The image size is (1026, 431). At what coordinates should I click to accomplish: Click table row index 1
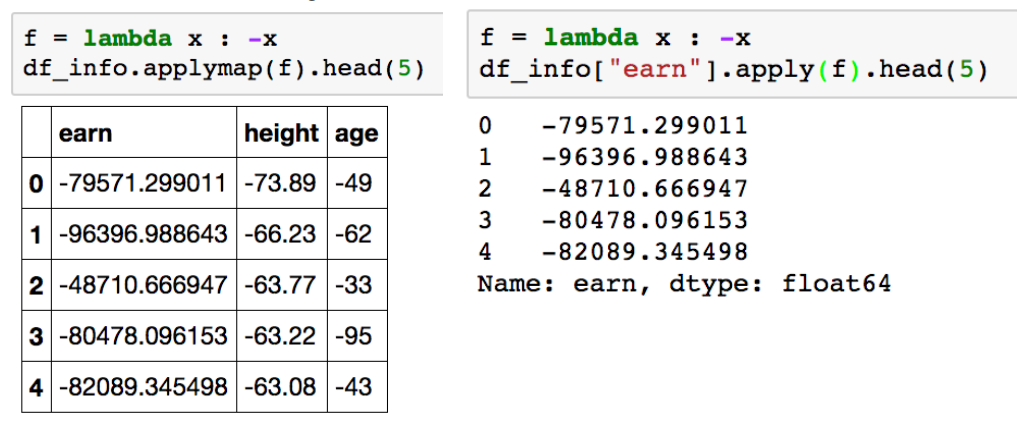(x=37, y=234)
